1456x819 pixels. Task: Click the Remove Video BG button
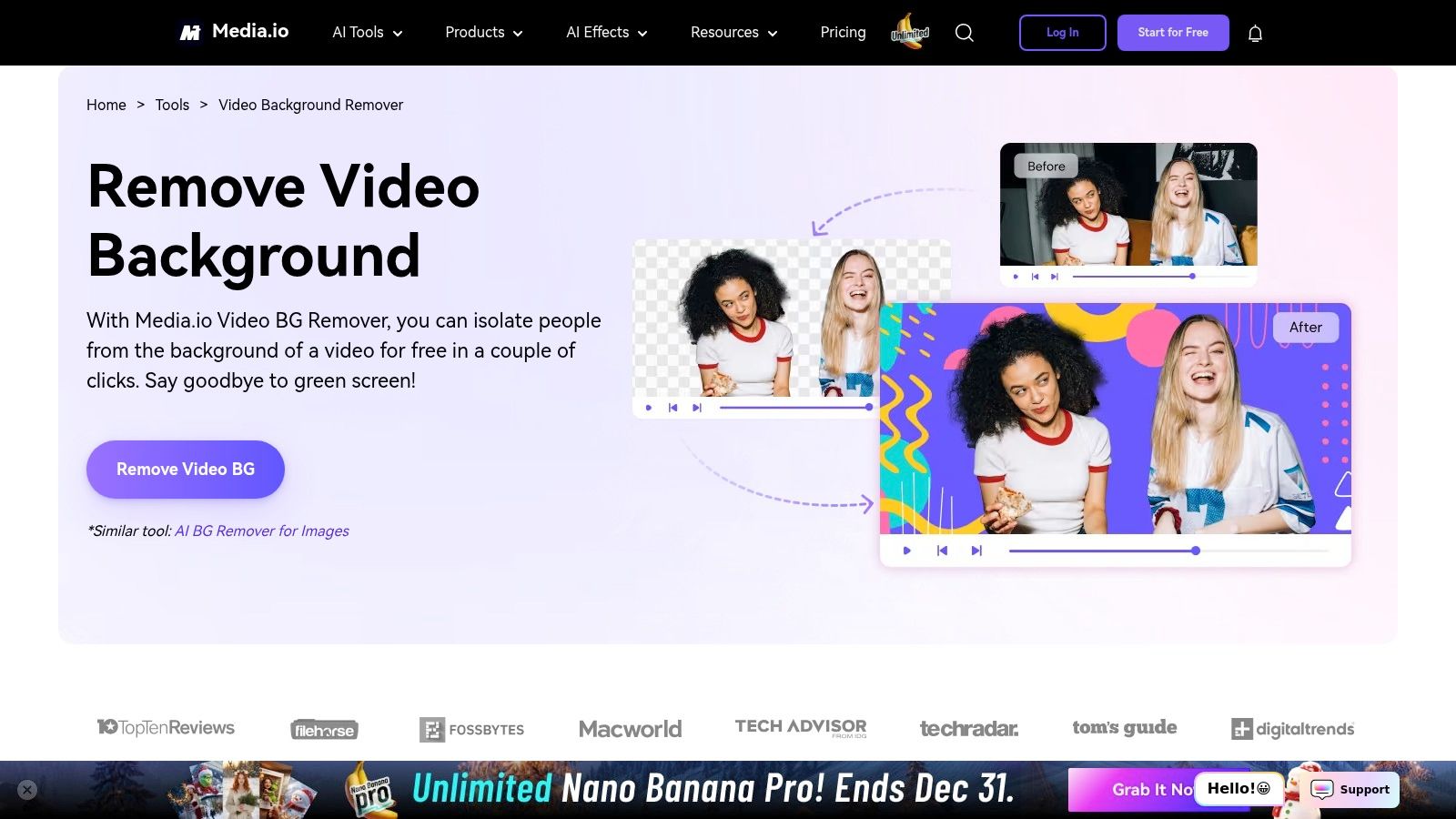185,470
